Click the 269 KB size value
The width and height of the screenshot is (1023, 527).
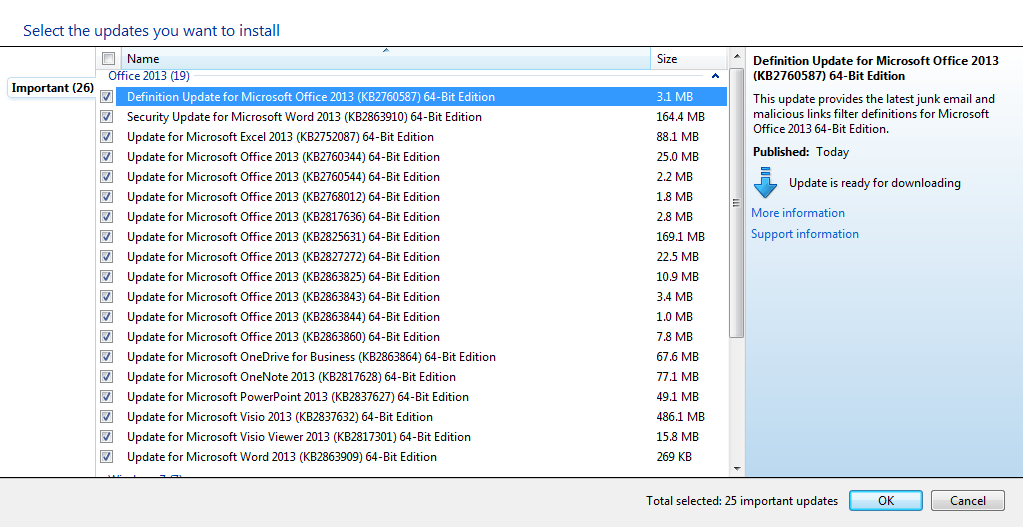tap(674, 457)
